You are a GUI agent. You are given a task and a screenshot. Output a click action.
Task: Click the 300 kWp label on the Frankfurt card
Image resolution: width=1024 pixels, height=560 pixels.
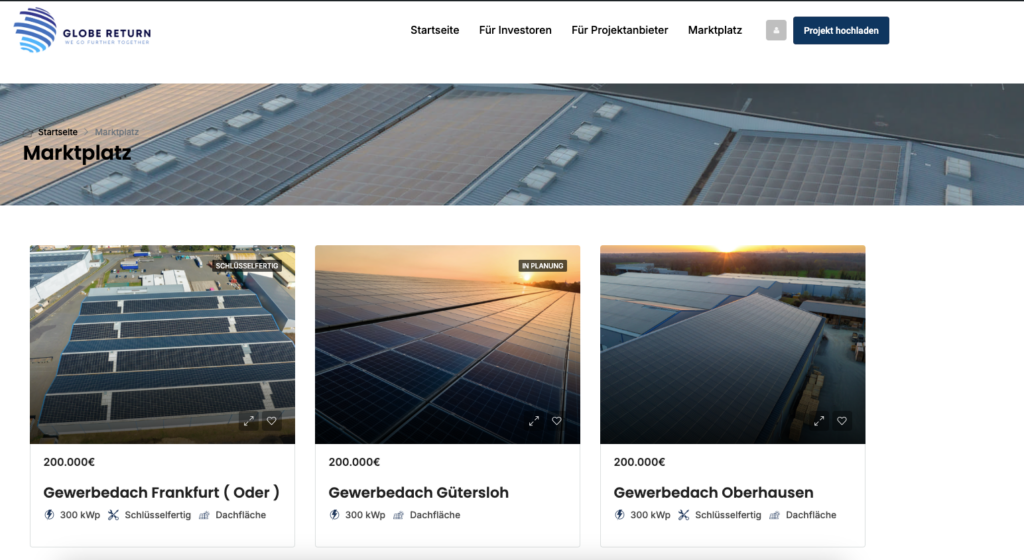tap(80, 515)
